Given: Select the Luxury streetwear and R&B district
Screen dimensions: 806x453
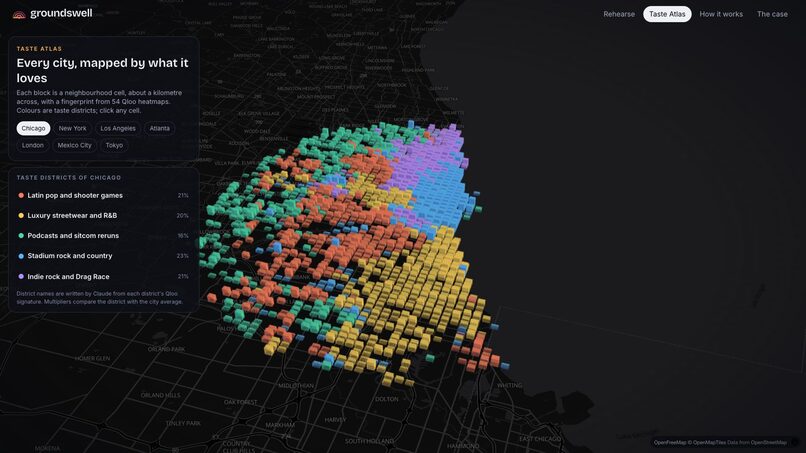Looking at the screenshot, I should pos(103,215).
